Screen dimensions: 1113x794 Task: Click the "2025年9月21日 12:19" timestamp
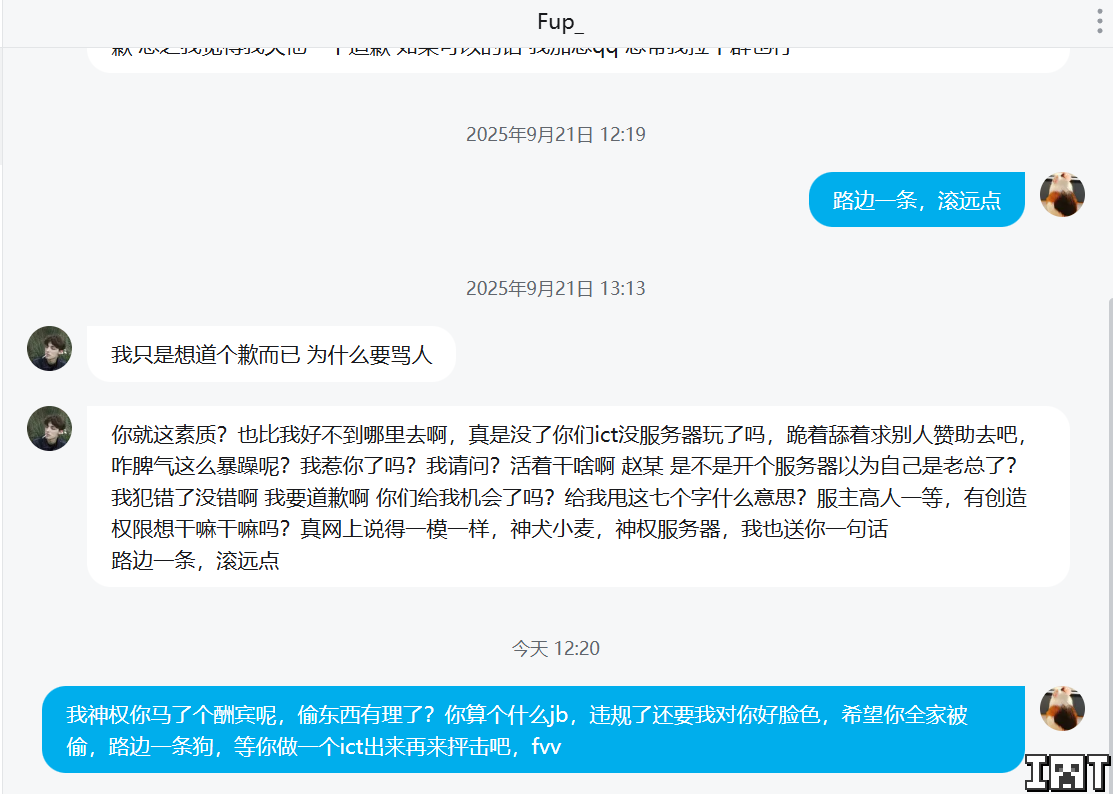tap(556, 135)
